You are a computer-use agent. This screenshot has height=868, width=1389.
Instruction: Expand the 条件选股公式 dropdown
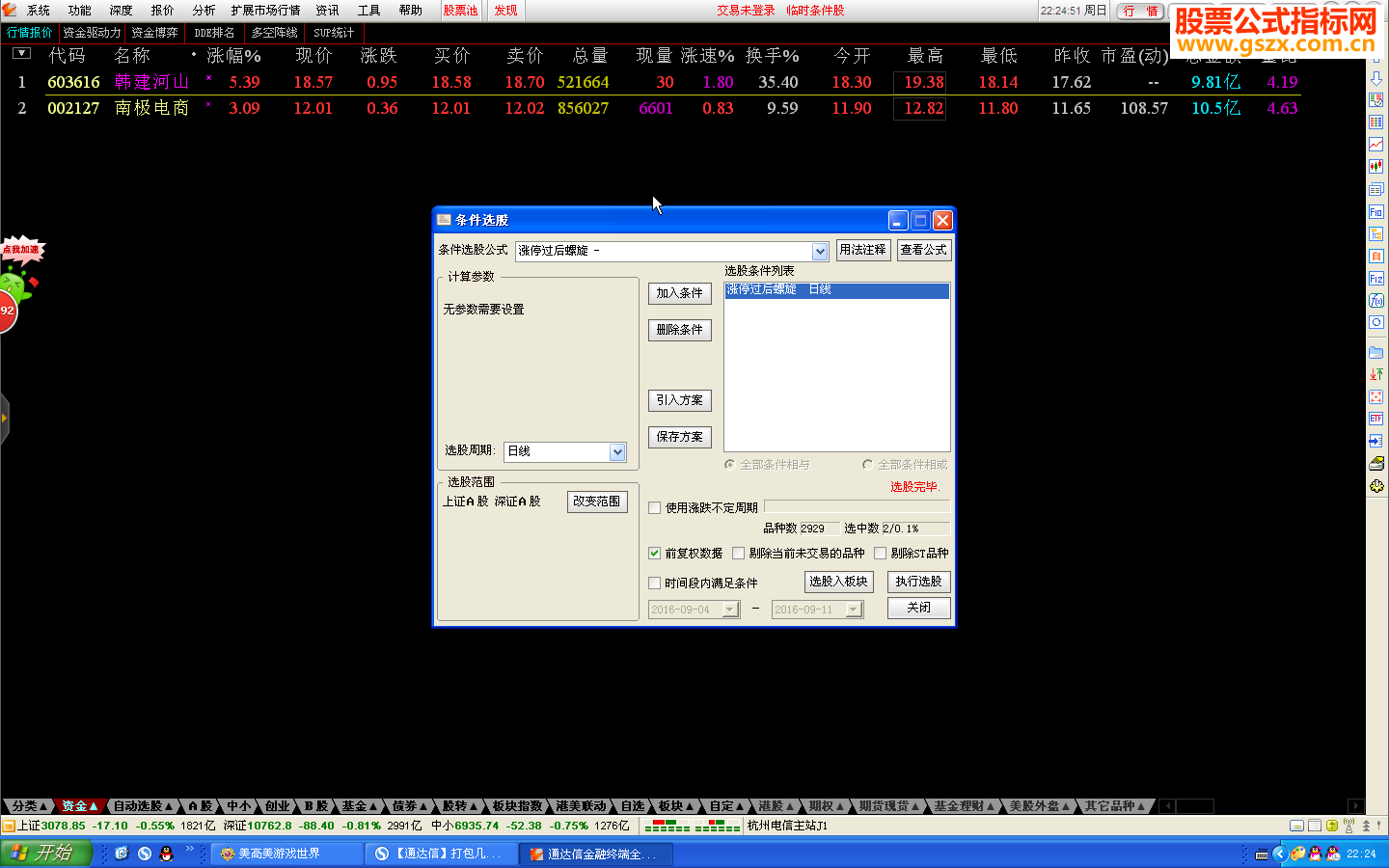(820, 251)
